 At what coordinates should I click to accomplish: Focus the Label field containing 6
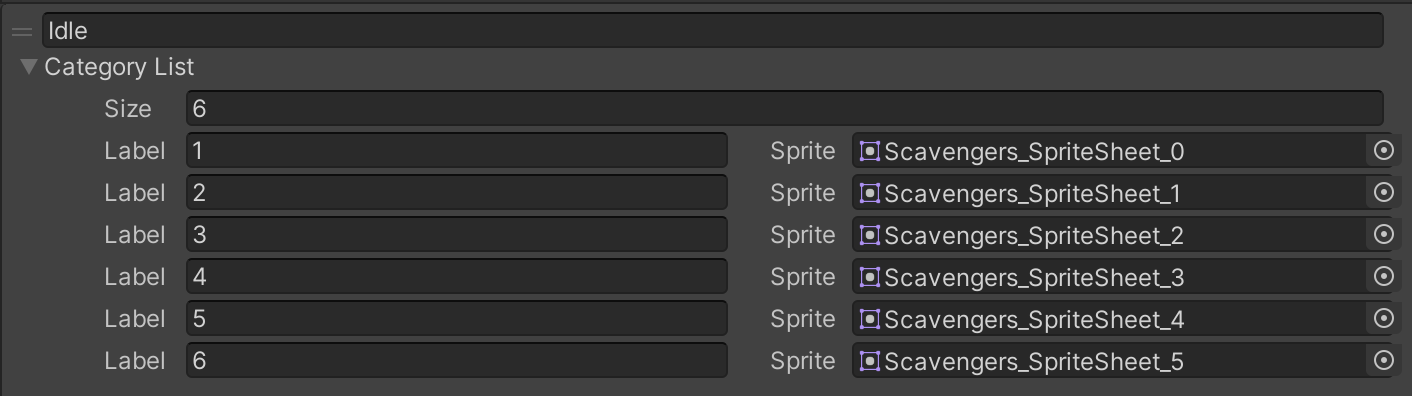click(x=457, y=361)
